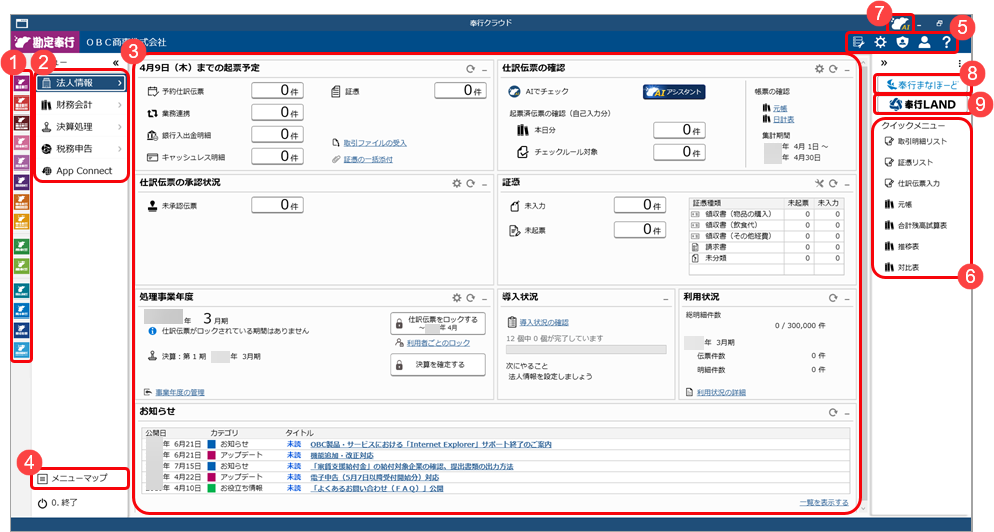Viewport: 994px width, 532px height.
Task: Minimize the 導入状況 panel
Action: (666, 298)
